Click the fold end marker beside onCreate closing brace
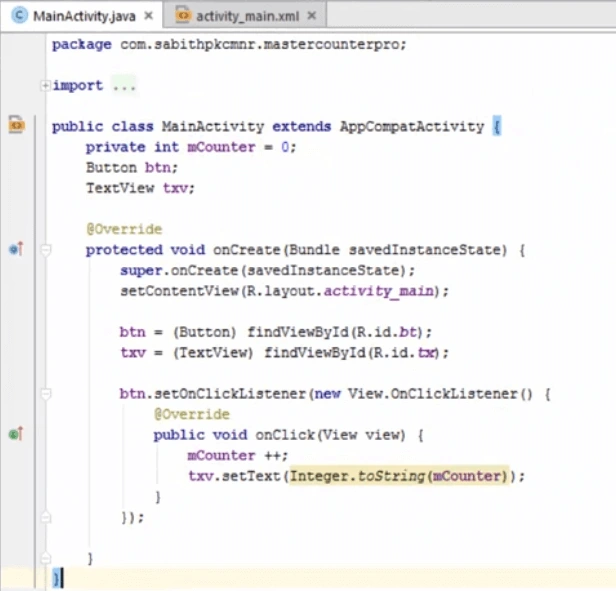616x591 pixels. [x=46, y=558]
